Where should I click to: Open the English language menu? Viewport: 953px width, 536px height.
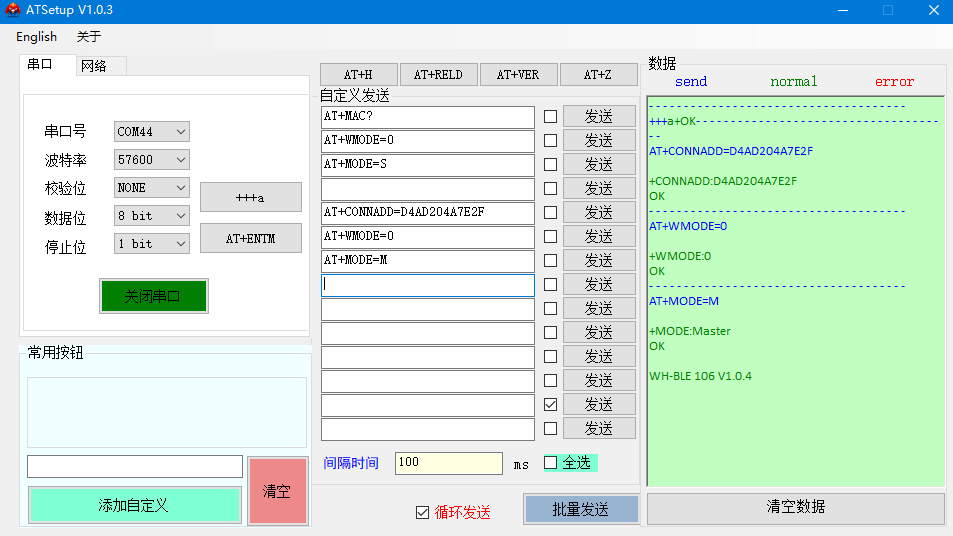(37, 37)
